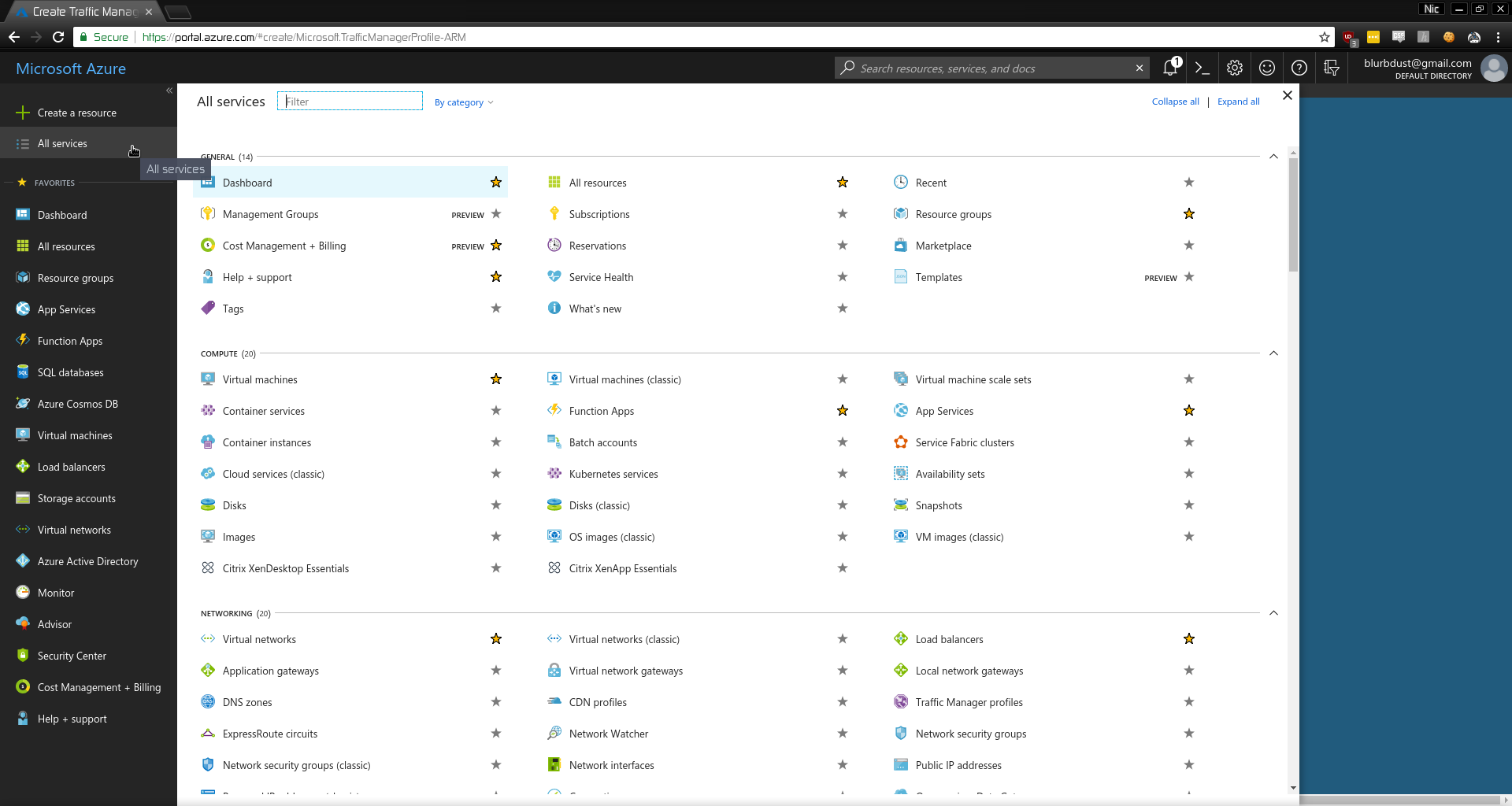Click the feedback smiley icon
The height and width of the screenshot is (806, 1512).
point(1267,68)
